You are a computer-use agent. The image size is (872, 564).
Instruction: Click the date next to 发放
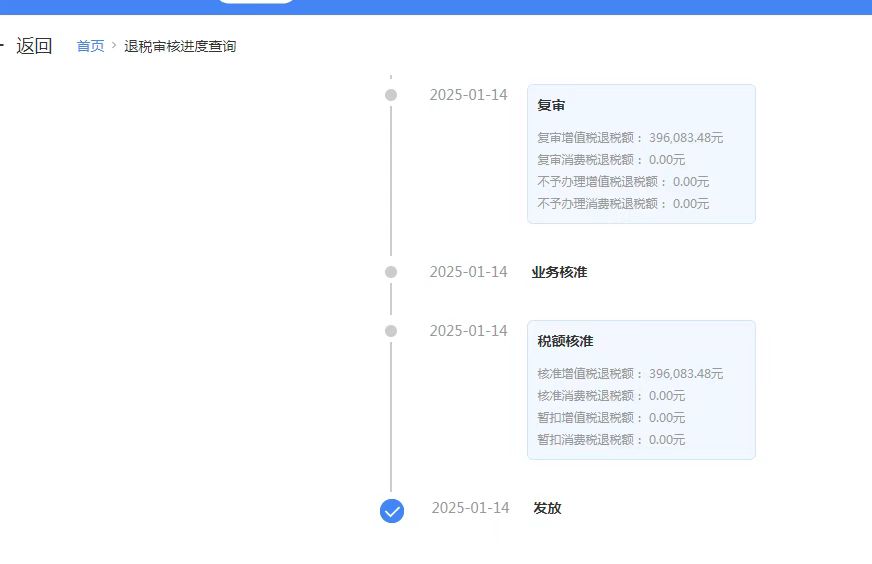pyautogui.click(x=470, y=508)
